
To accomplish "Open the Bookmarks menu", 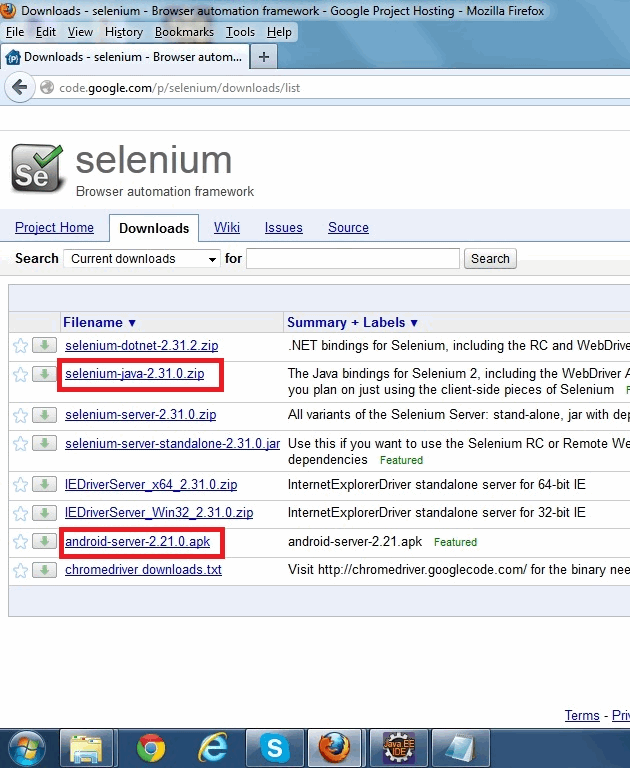I will click(184, 32).
